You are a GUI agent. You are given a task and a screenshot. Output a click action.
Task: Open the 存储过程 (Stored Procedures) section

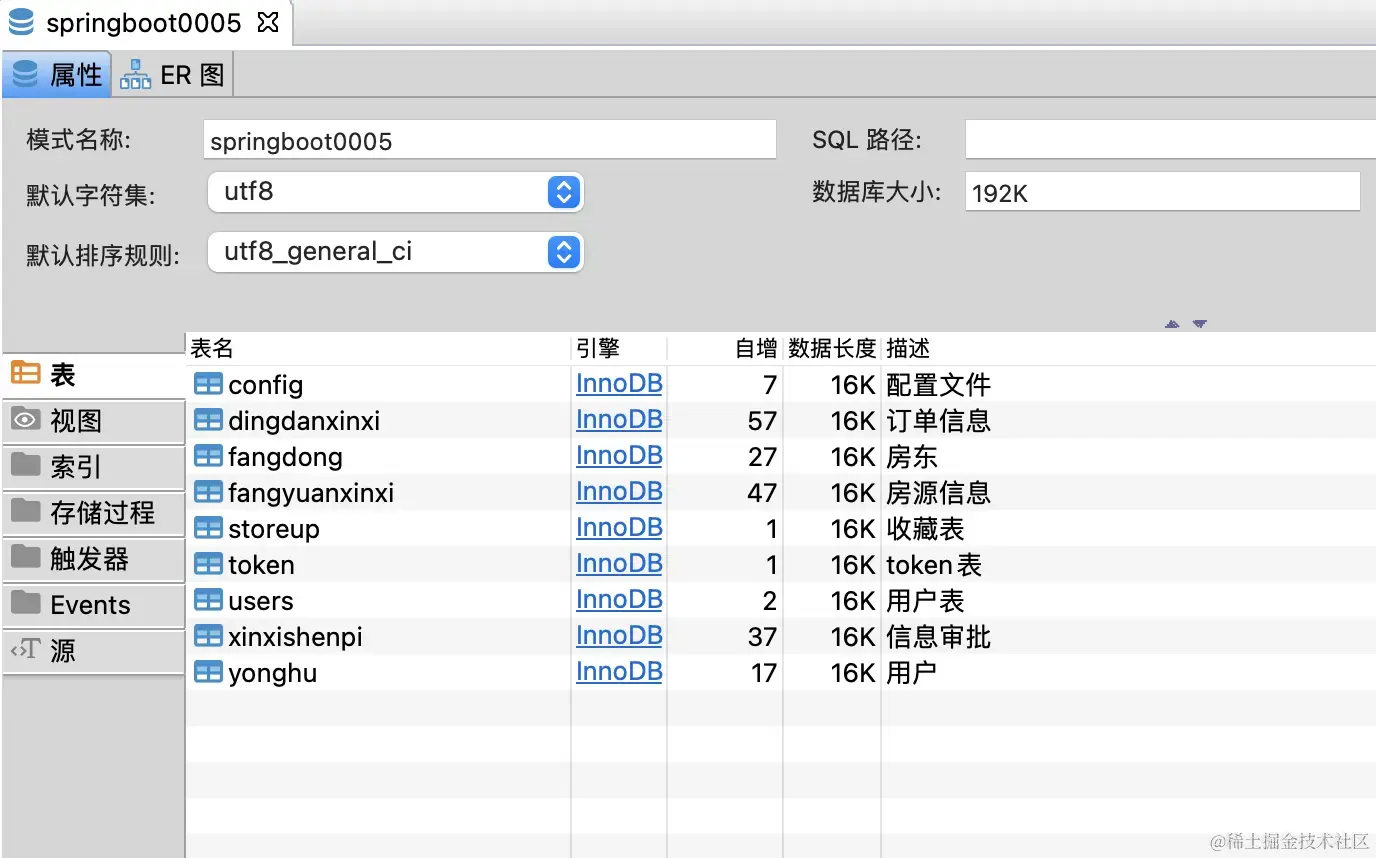[x=23, y=512]
